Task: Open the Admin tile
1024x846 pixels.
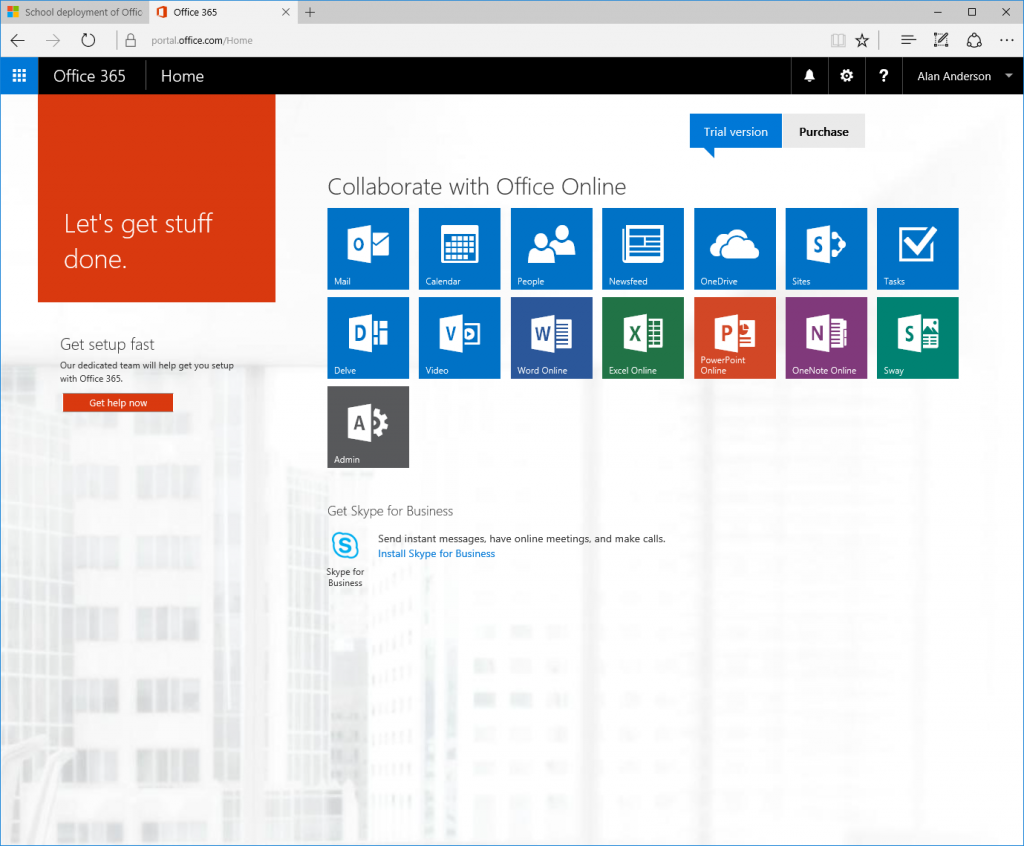Action: 368,427
